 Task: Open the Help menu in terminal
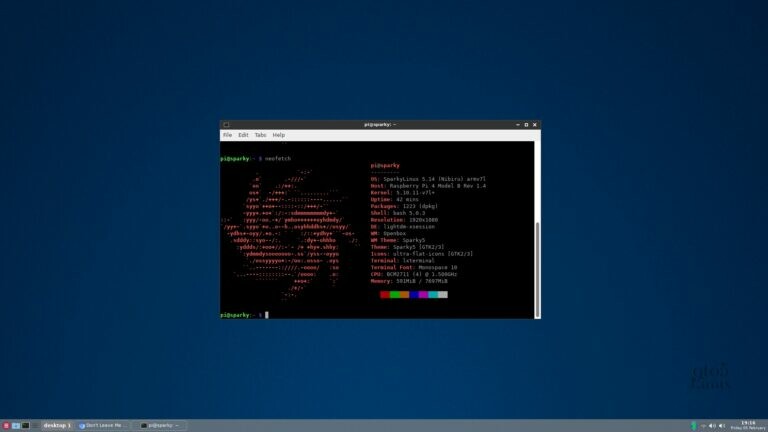tap(279, 135)
